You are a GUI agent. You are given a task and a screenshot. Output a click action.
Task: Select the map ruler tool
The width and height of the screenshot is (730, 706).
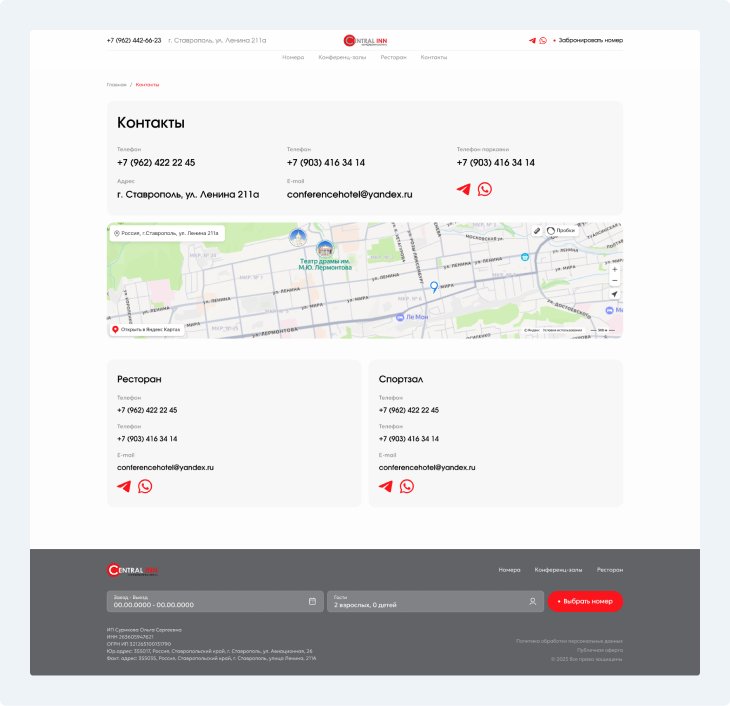click(537, 231)
